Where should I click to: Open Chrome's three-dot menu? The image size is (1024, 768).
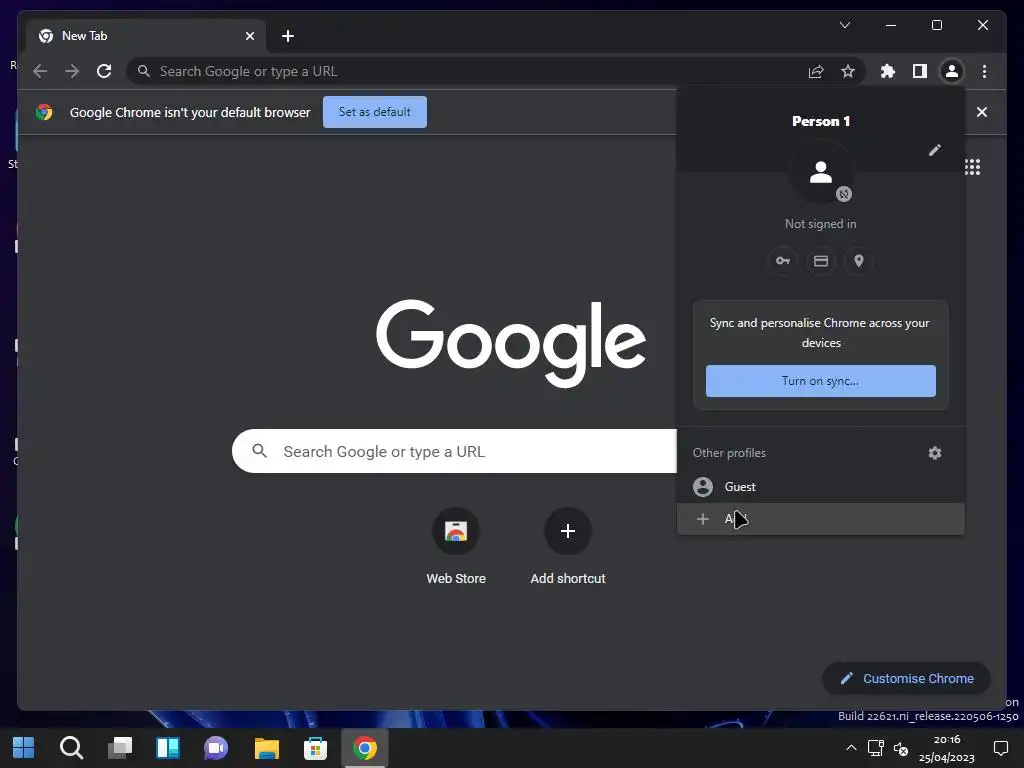click(984, 71)
